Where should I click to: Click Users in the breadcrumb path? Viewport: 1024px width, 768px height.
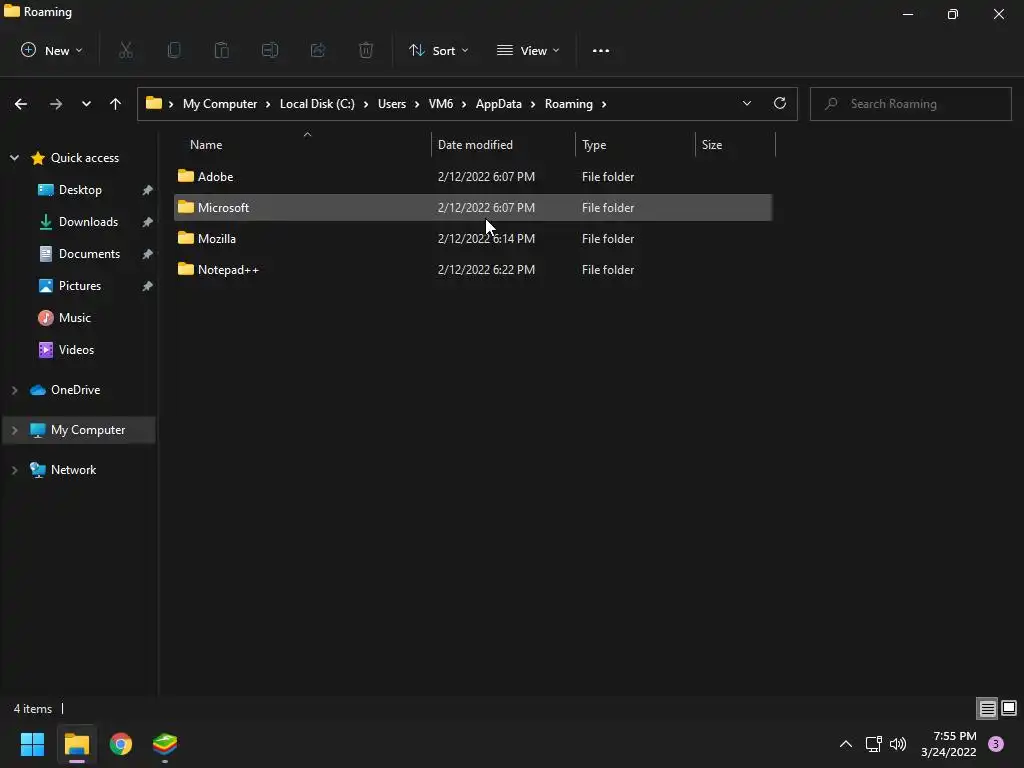392,104
